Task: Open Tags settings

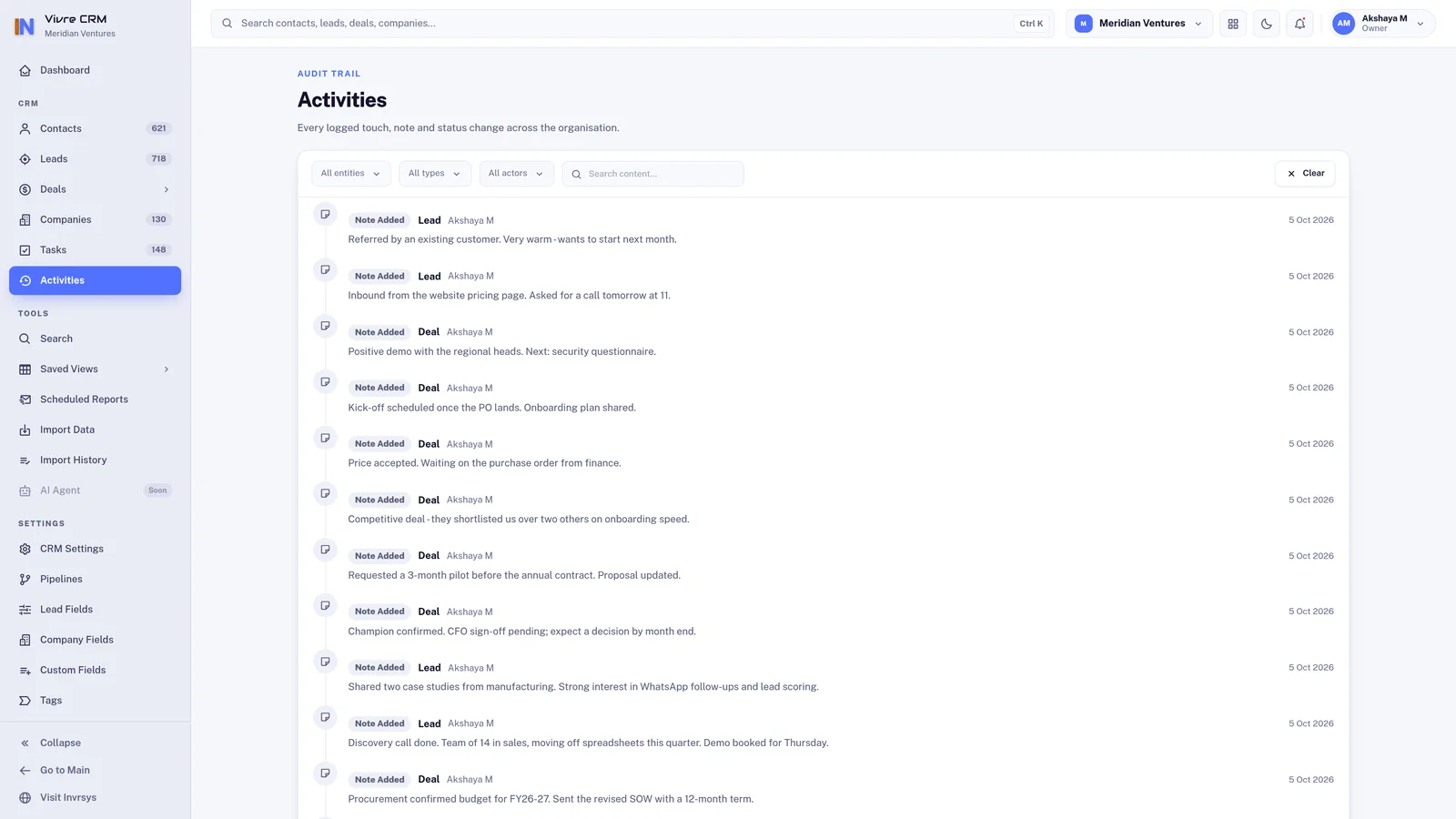Action: (95, 700)
